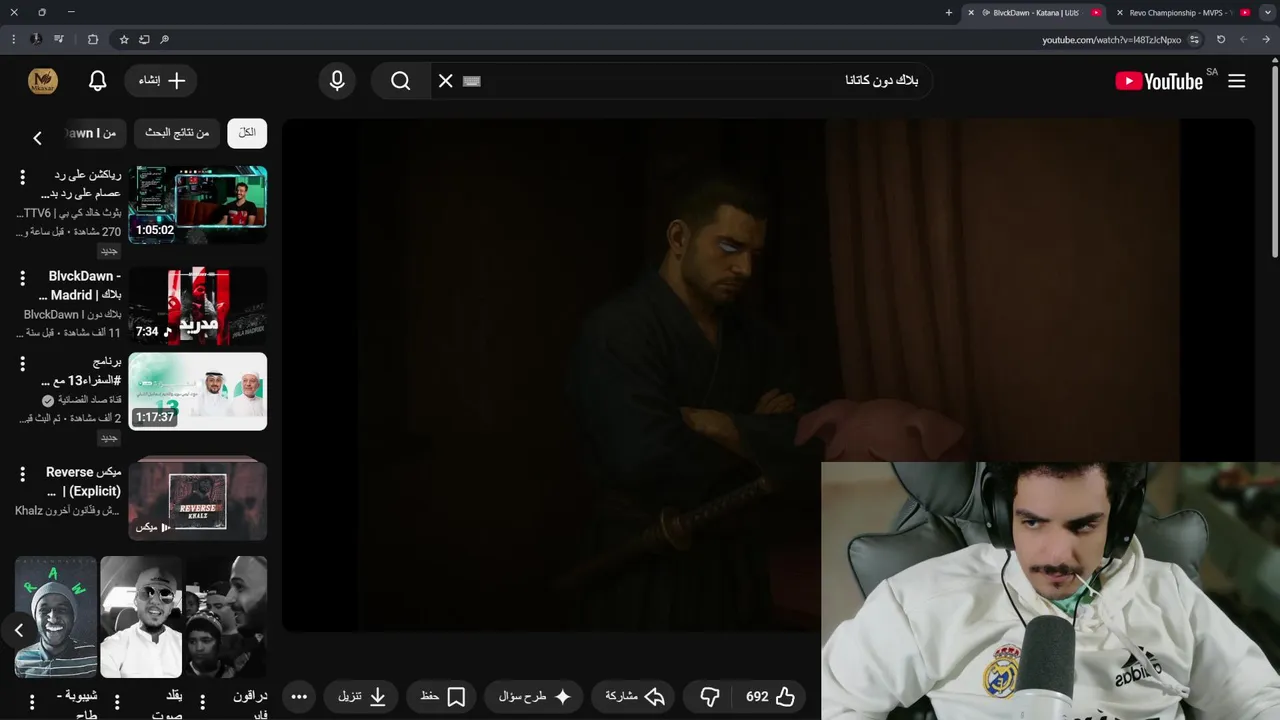
Task: Open the tab search dropdown
Action: coord(1267,13)
